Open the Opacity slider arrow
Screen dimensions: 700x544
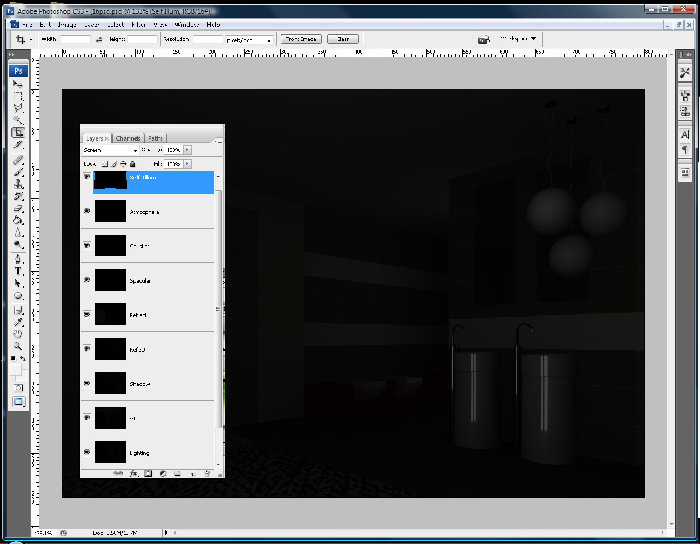(188, 150)
